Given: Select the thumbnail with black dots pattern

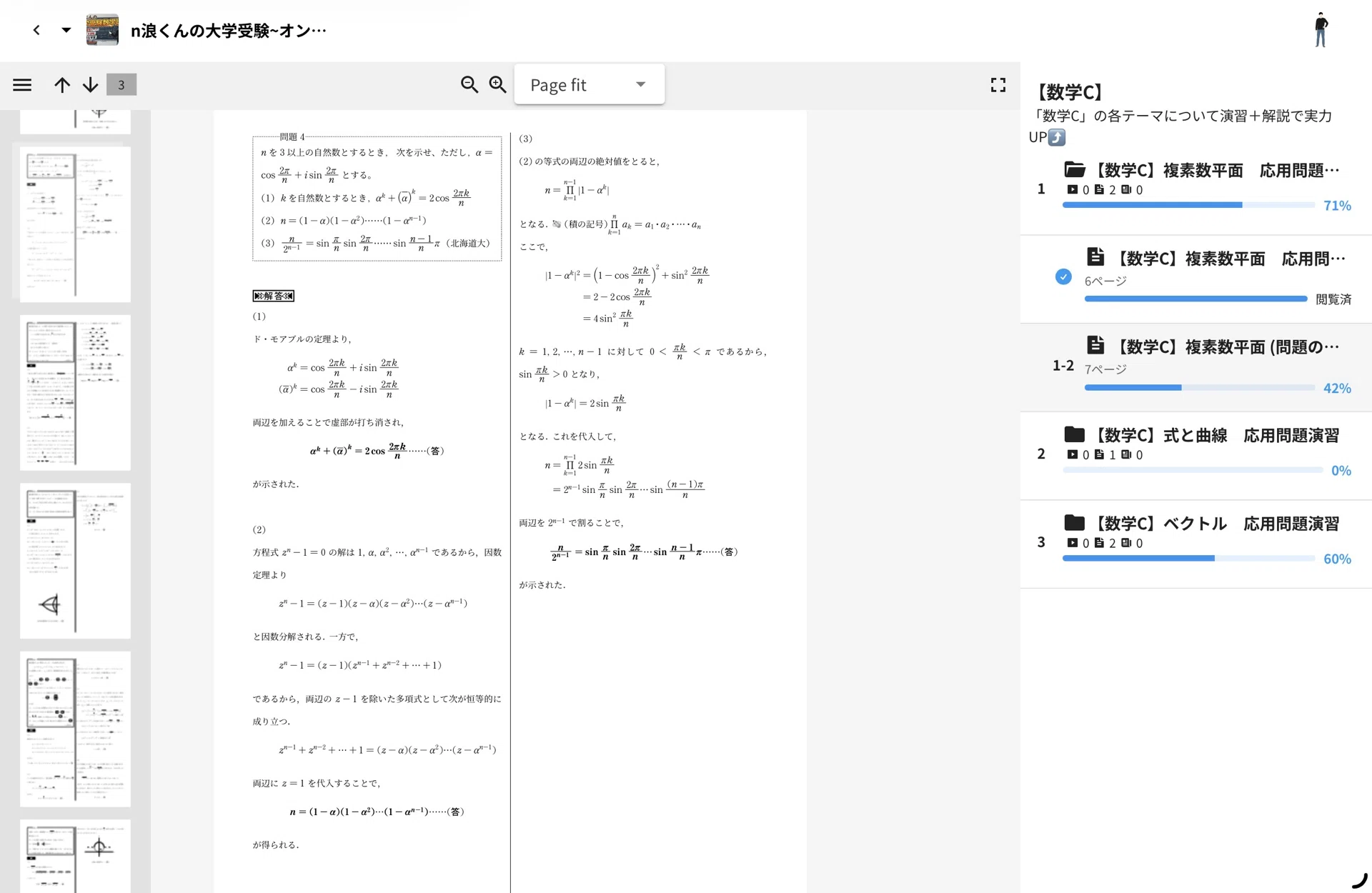Looking at the screenshot, I should [75, 729].
